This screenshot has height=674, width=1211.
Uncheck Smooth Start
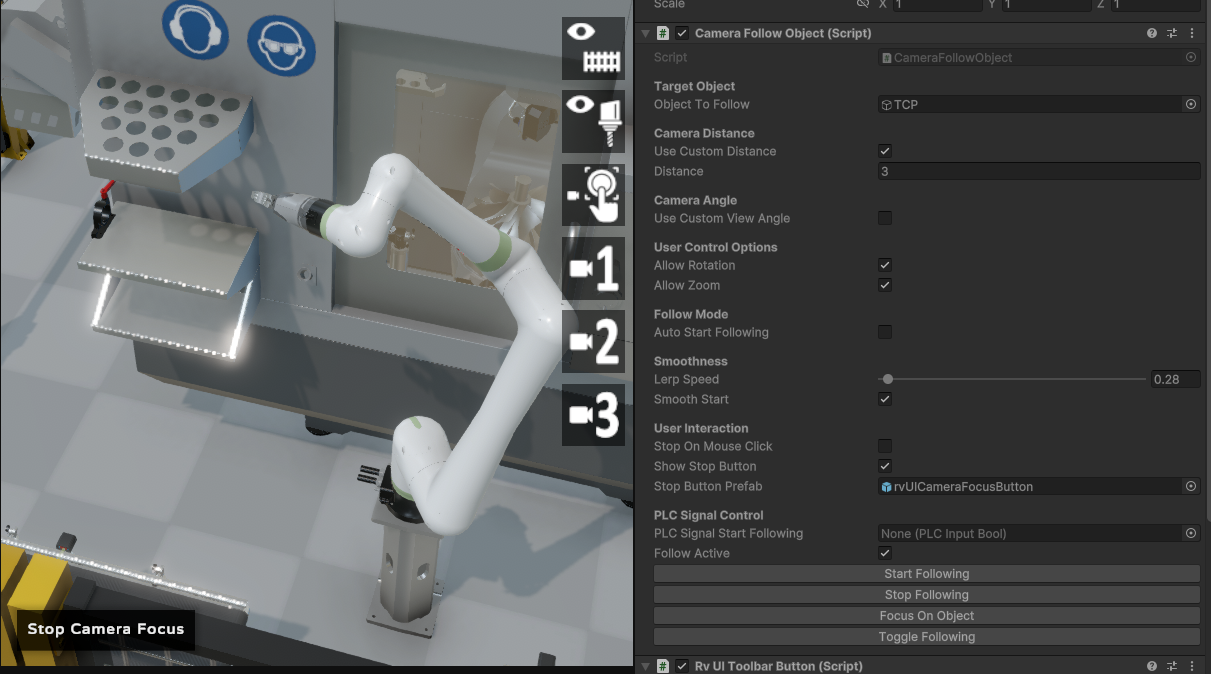[x=885, y=399]
